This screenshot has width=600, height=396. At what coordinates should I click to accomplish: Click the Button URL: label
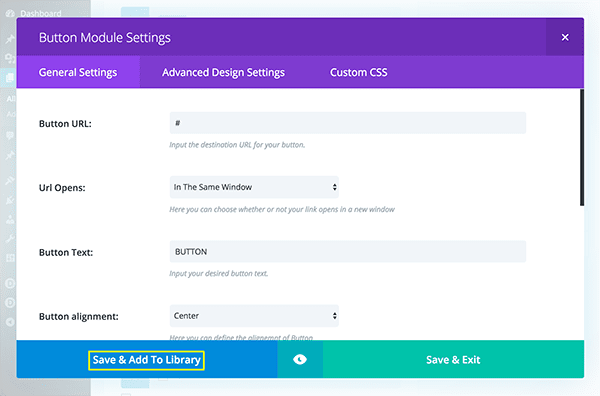coord(65,124)
